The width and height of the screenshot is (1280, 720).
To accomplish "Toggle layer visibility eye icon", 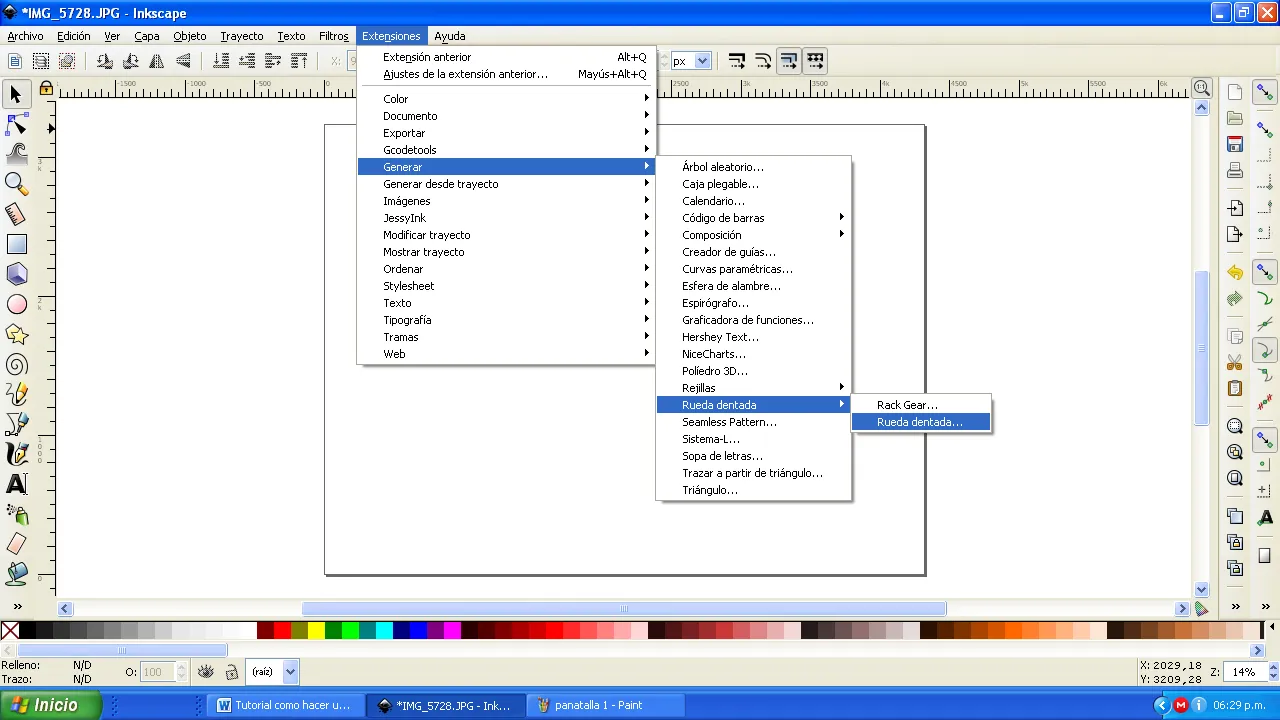I will tap(206, 672).
